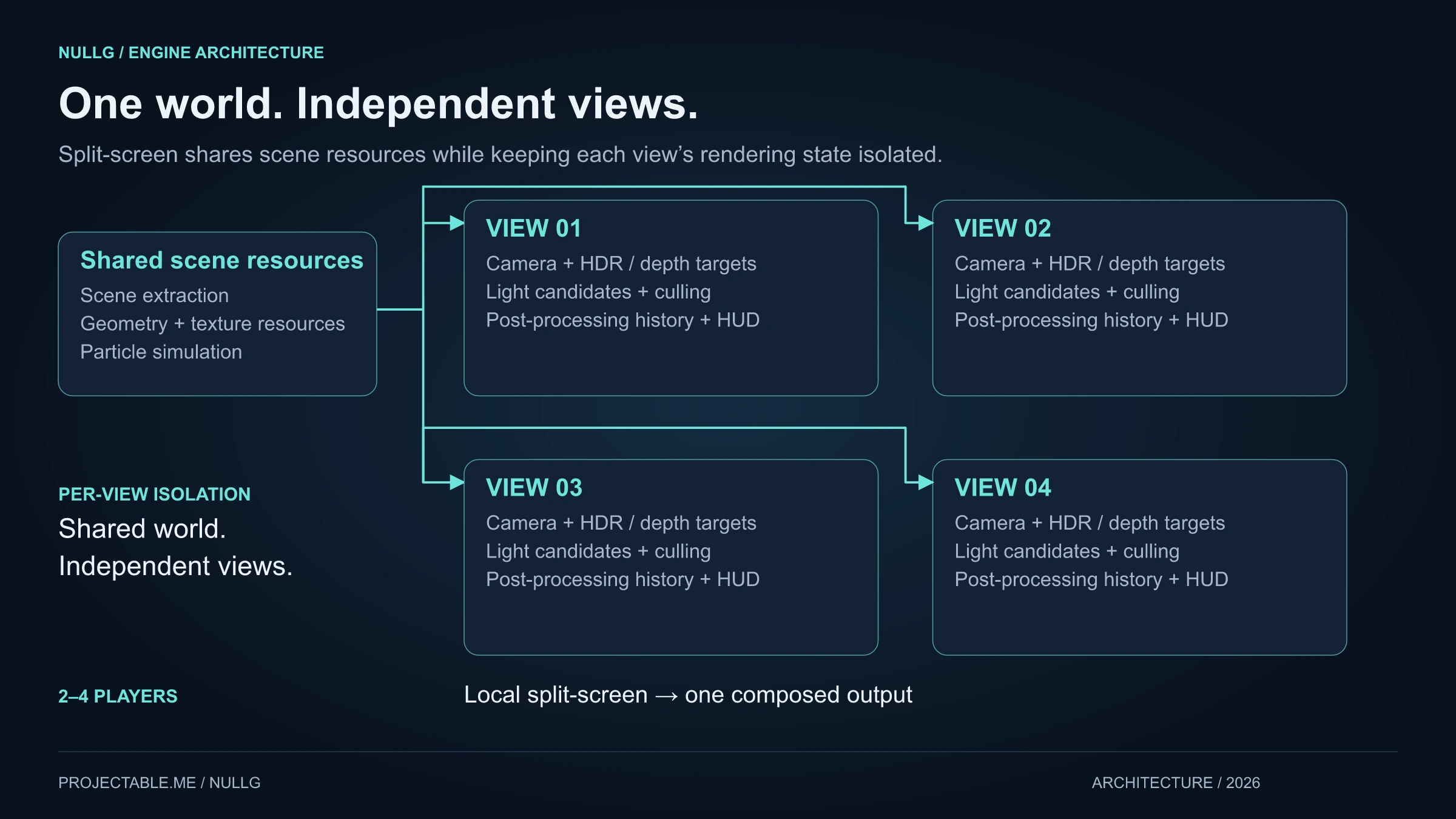Click the 'VIEW 01' card heading
Screen dimensions: 1456x819
pos(534,229)
